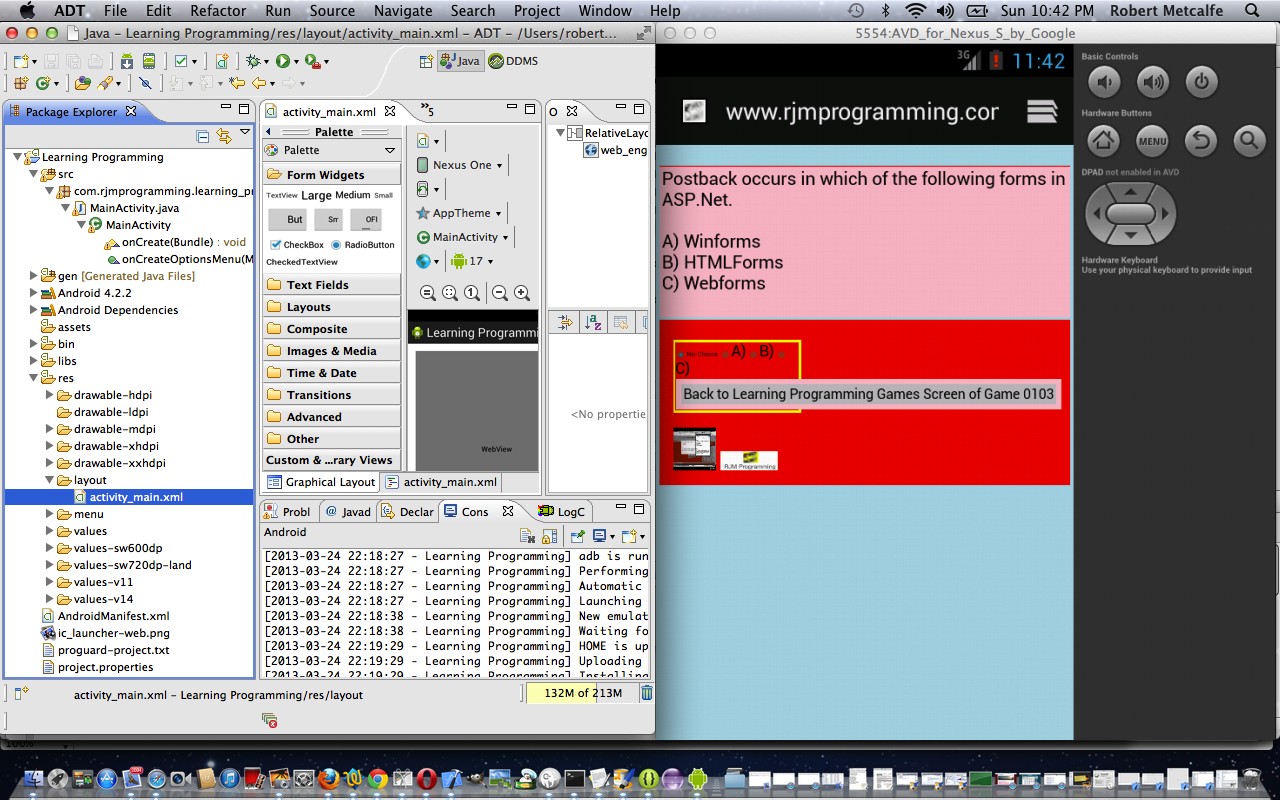Click the Open Perspective icon beside Java
The image size is (1280, 800).
[427, 61]
